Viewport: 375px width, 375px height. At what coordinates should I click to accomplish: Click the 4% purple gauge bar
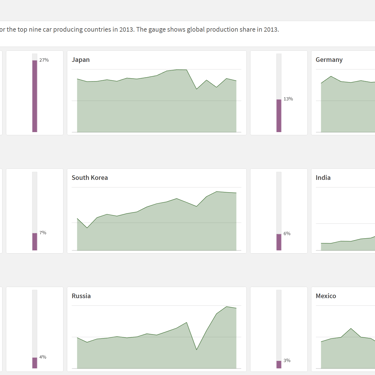[35, 363]
